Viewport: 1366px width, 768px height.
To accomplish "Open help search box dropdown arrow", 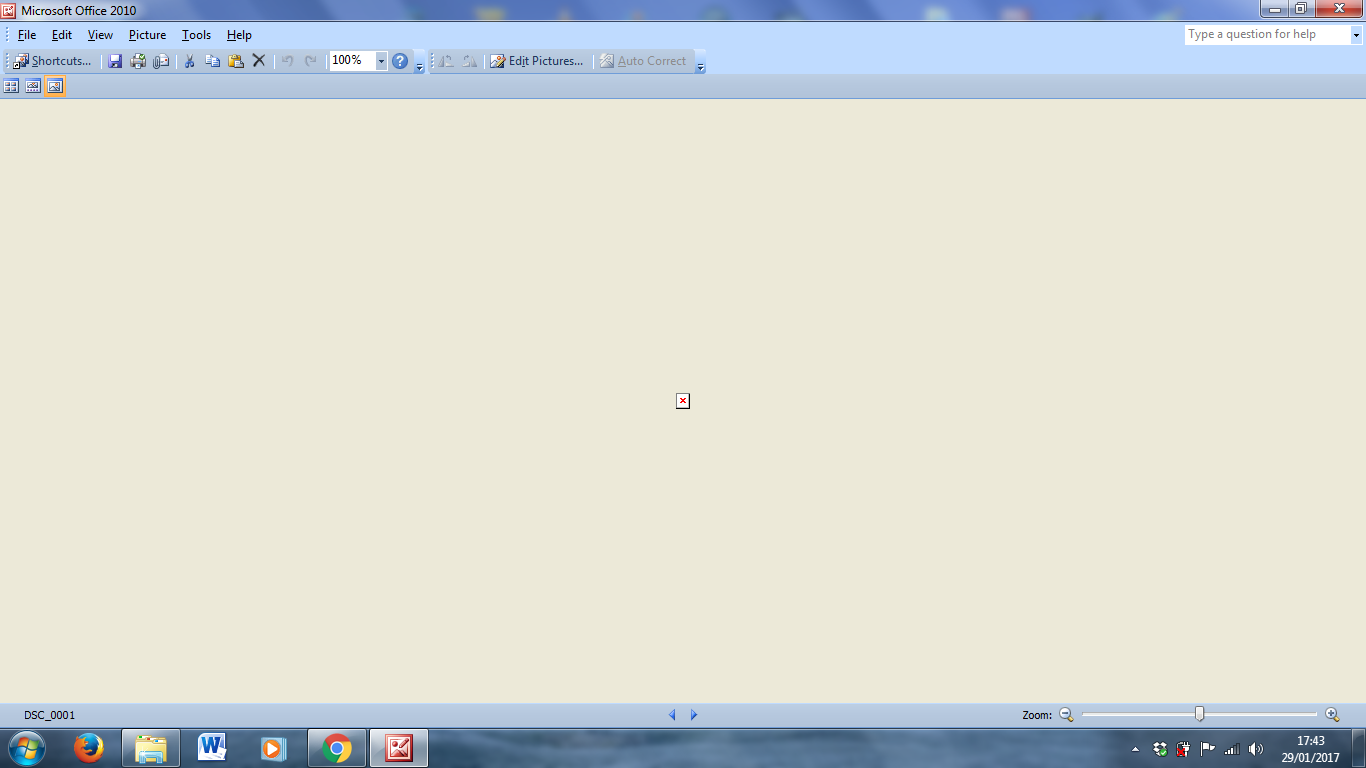I will point(1357,35).
